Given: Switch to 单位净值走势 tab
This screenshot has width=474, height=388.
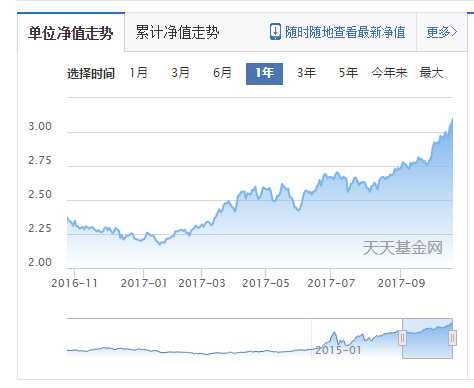Looking at the screenshot, I should pos(71,33).
